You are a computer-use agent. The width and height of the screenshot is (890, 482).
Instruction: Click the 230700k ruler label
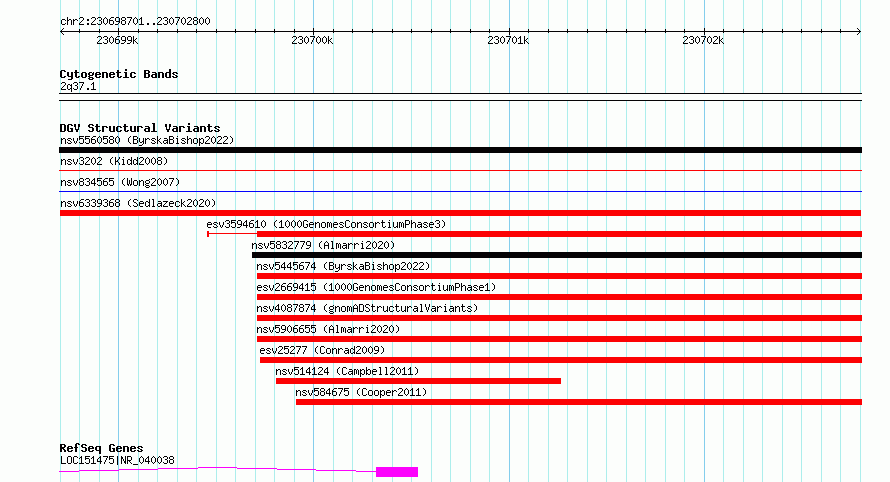pos(312,41)
